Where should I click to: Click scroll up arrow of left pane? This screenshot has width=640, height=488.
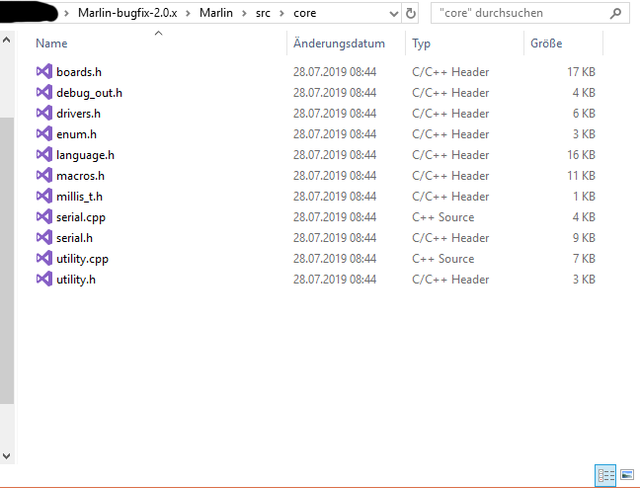[6, 40]
